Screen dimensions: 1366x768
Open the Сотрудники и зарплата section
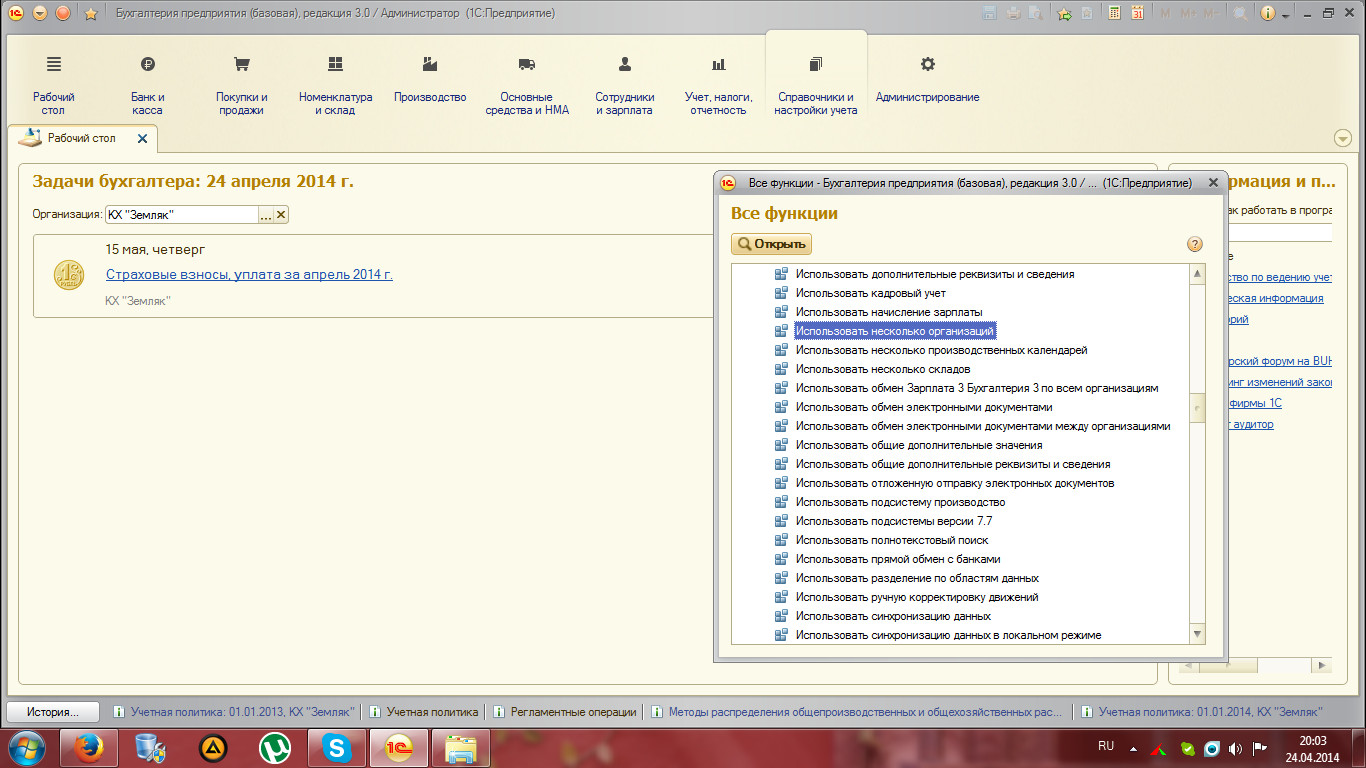tap(624, 87)
